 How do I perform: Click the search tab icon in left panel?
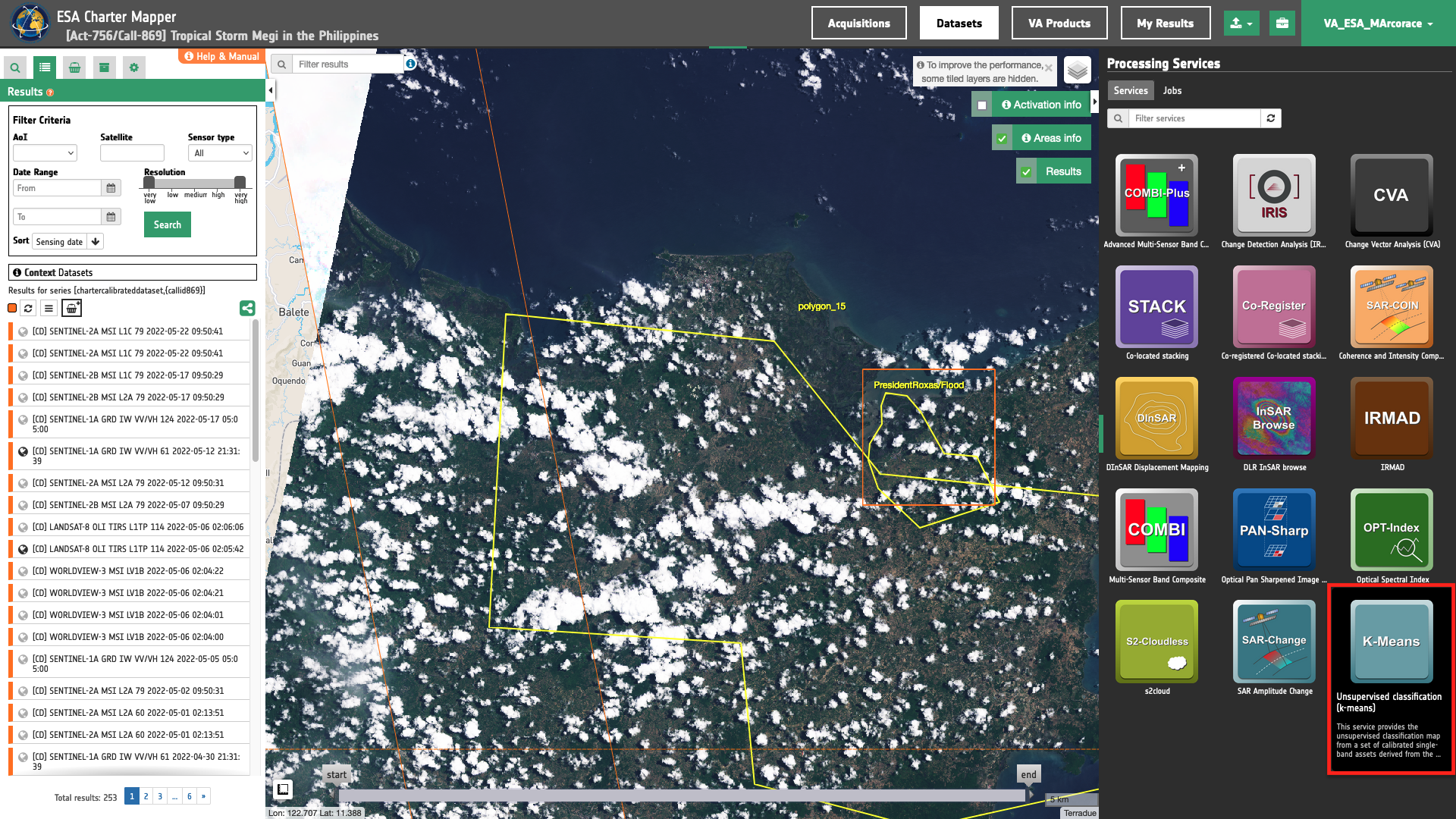tap(15, 67)
